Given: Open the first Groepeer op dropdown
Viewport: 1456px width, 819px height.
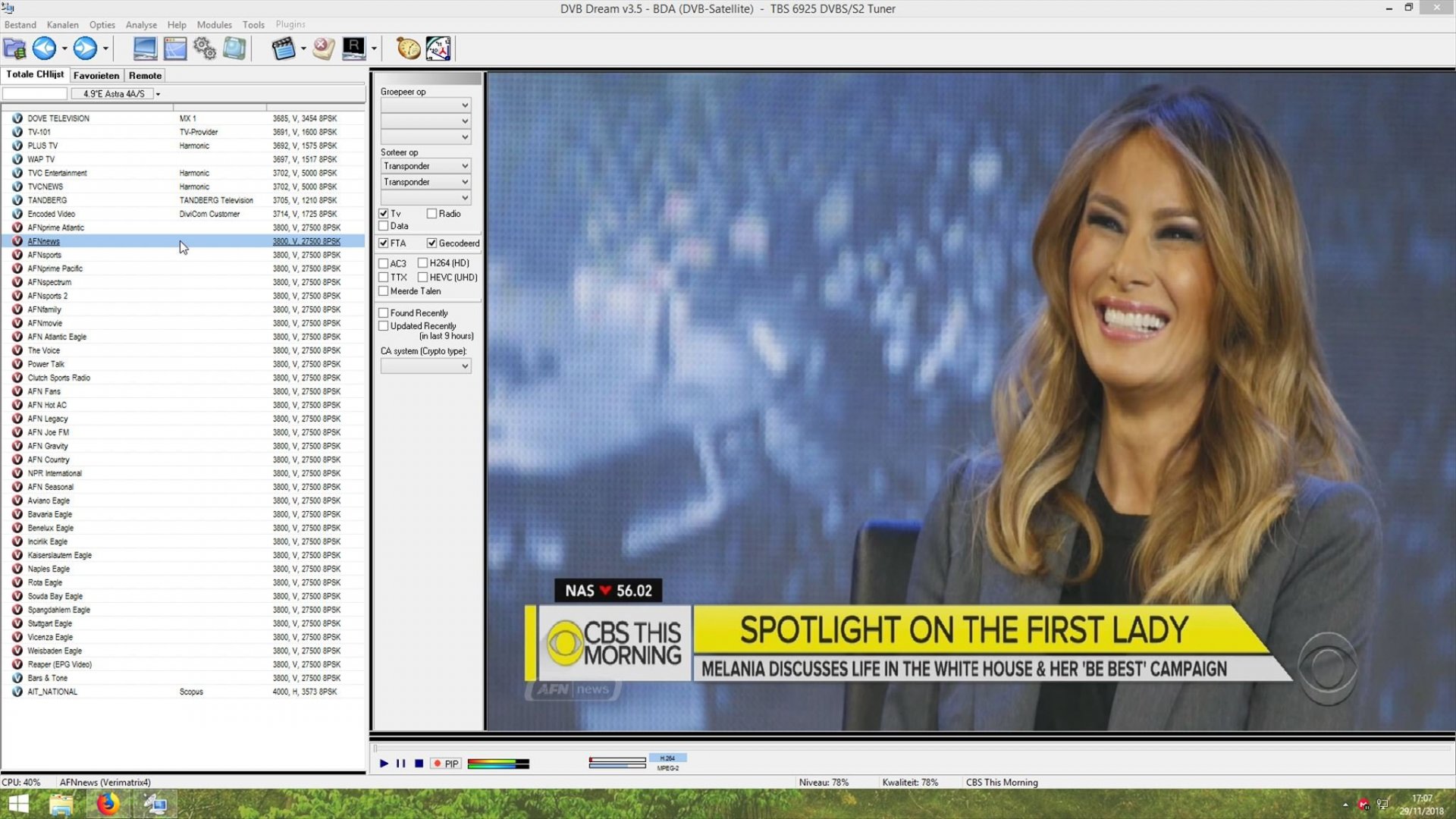Looking at the screenshot, I should coord(425,105).
